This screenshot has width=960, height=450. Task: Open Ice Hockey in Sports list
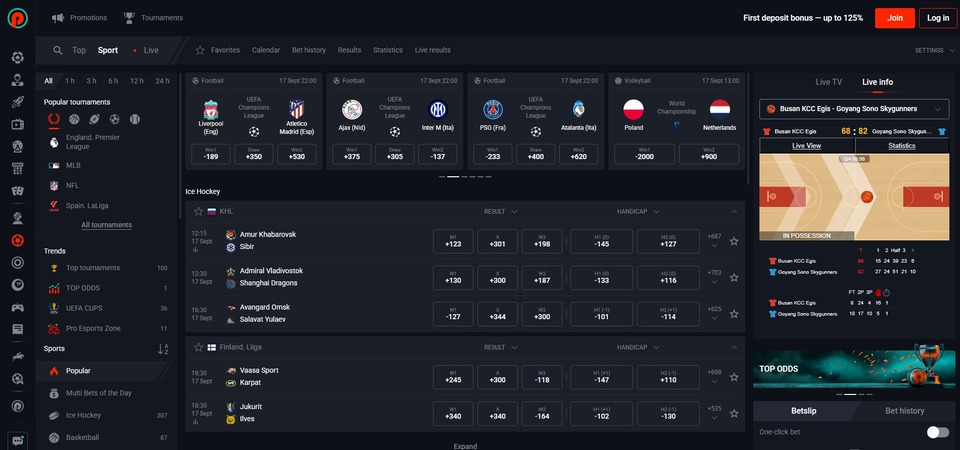[x=107, y=415]
